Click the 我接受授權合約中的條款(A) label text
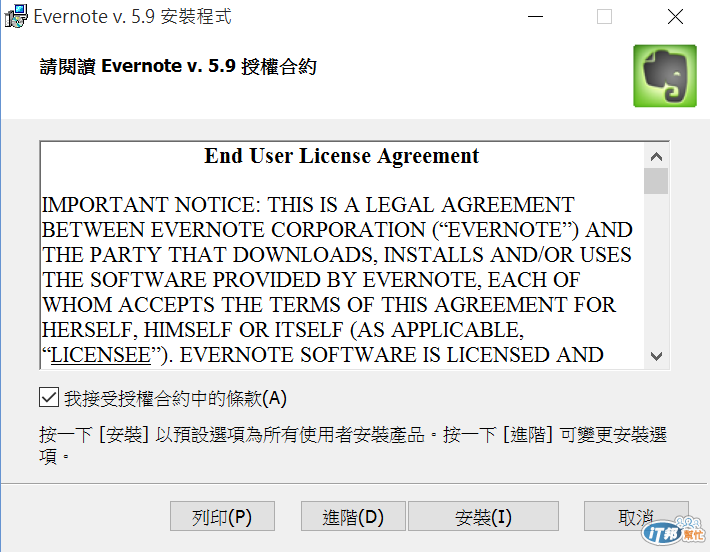This screenshot has width=710, height=552. click(175, 398)
